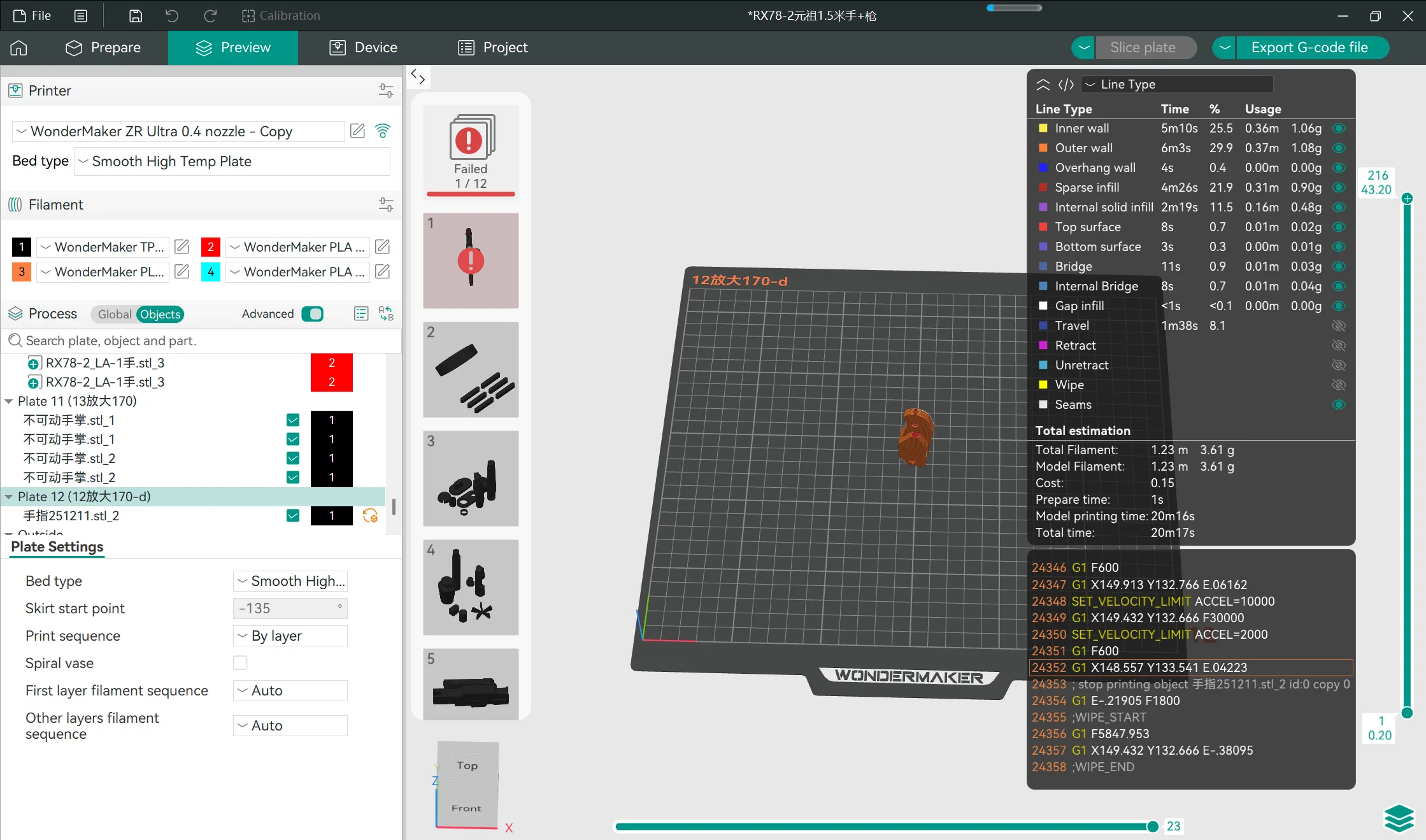
Task: Open the File menu
Action: pos(32,16)
